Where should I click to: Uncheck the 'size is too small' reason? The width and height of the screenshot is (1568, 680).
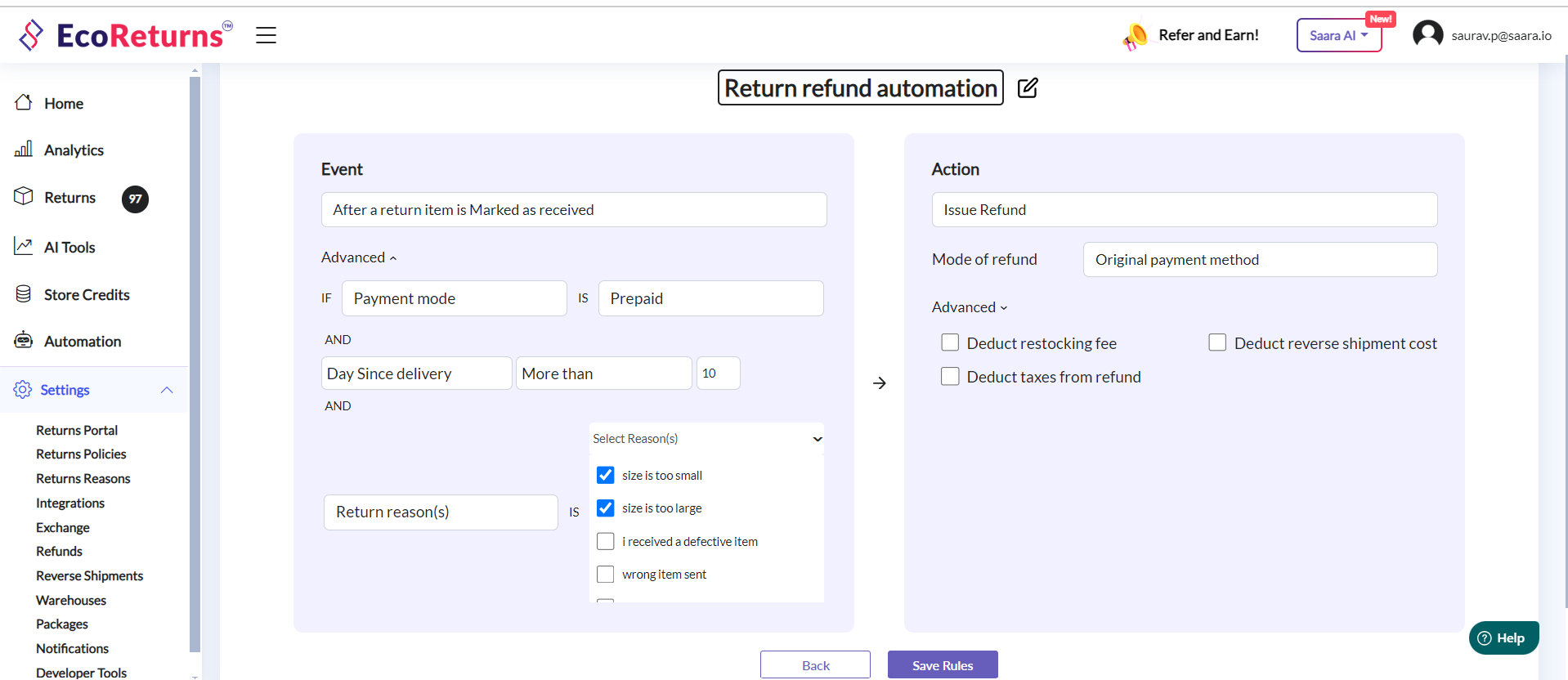(606, 475)
